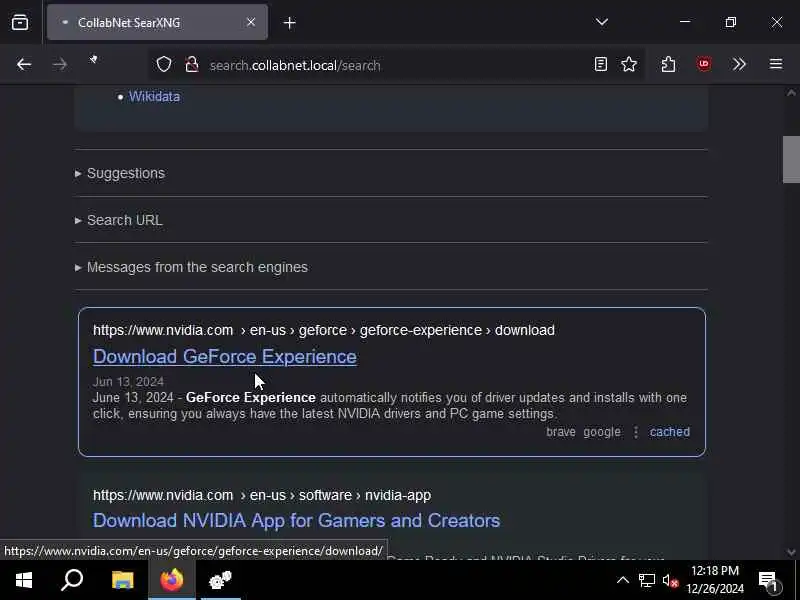Click the forward navigation arrow
Image resolution: width=800 pixels, height=600 pixels.
coord(60,64)
